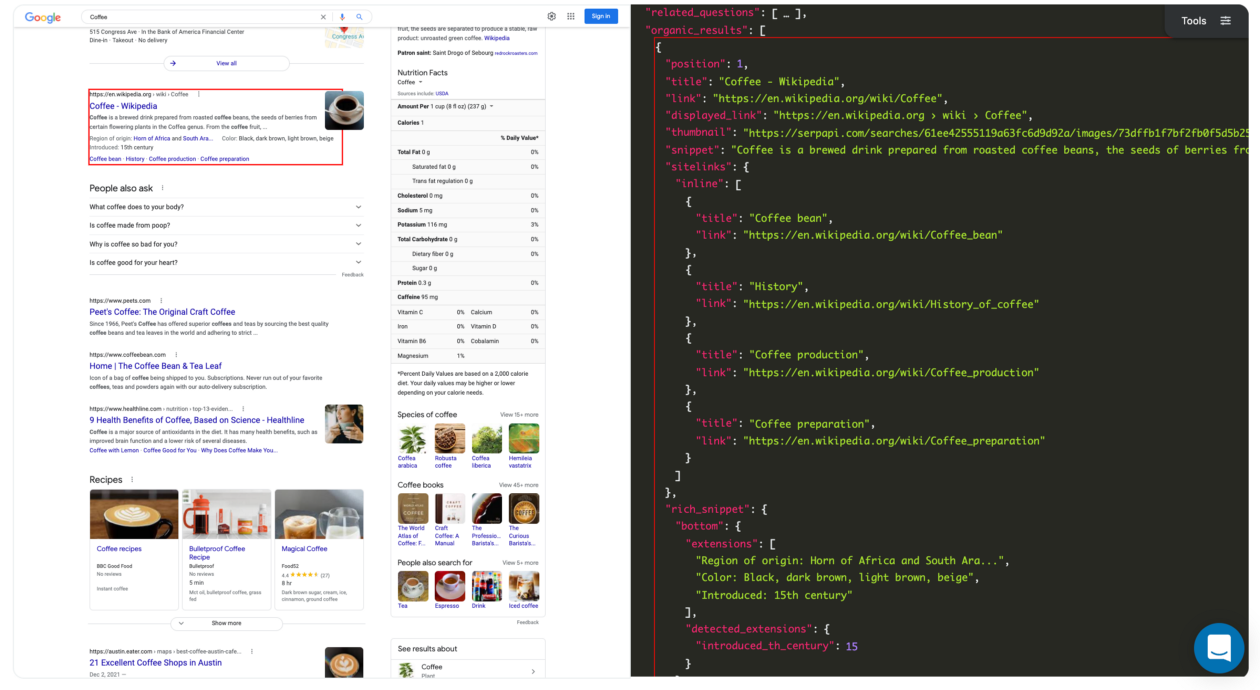Click View 45+ more coffee books
Image resolution: width=1260 pixels, height=690 pixels.
pyautogui.click(x=519, y=485)
